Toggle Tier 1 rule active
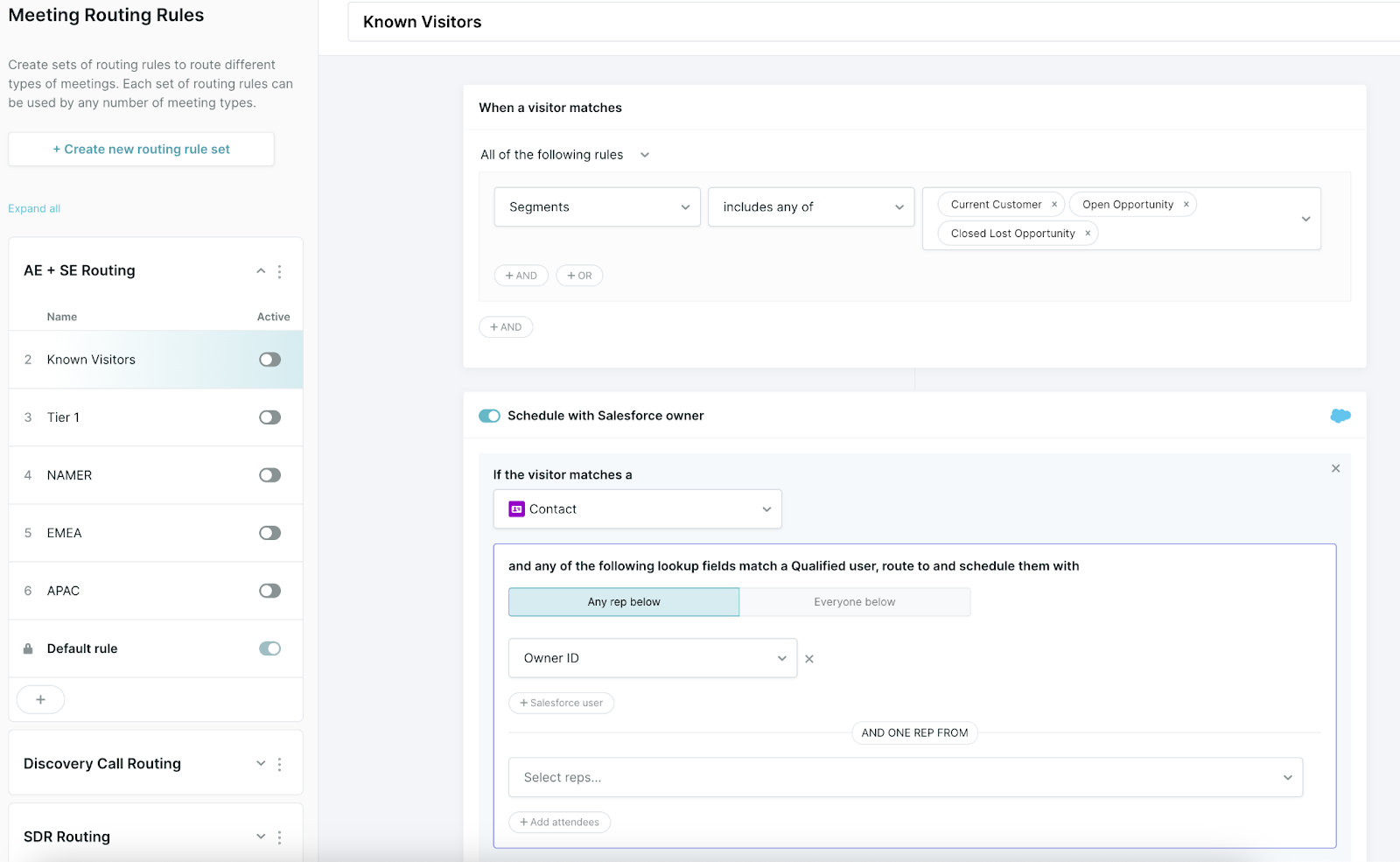 pos(269,417)
